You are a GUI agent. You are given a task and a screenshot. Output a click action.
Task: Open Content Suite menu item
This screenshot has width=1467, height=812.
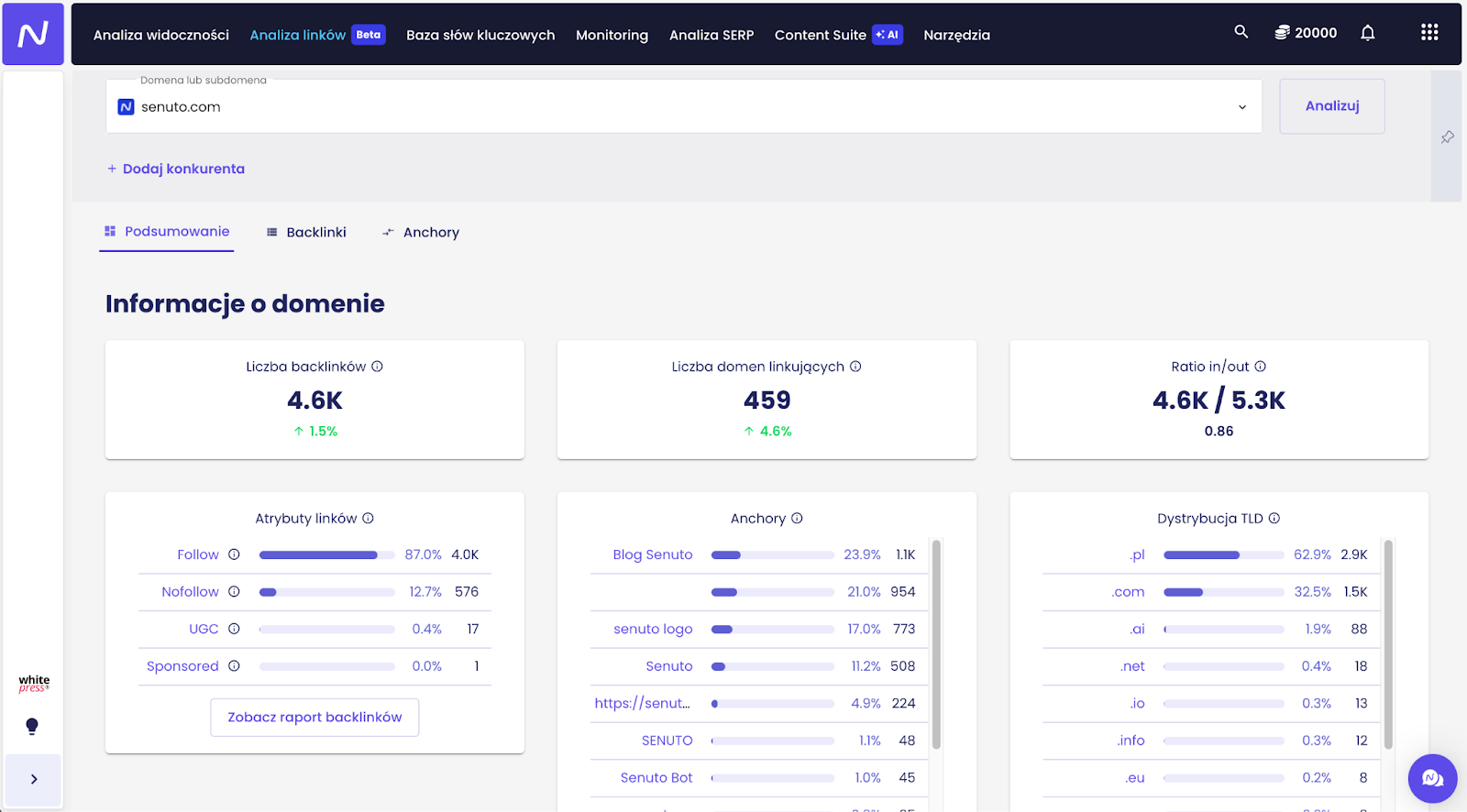[x=821, y=35]
